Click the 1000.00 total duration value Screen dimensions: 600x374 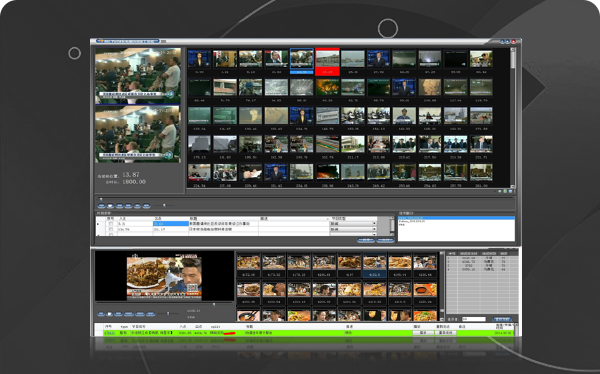tap(134, 182)
